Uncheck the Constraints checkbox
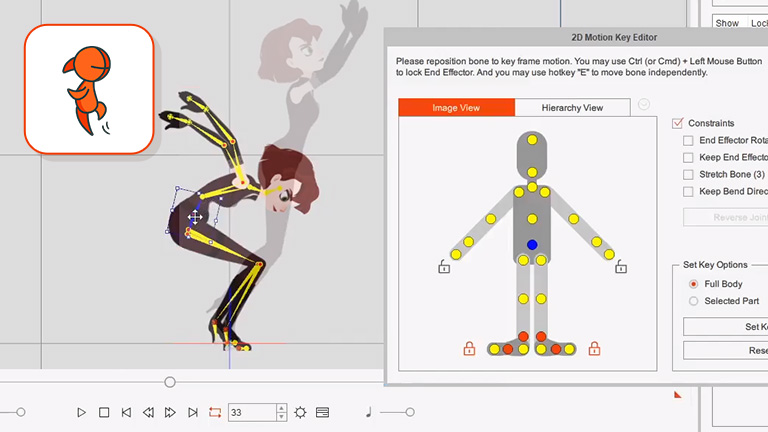Screen dimensions: 768x432 677,123
